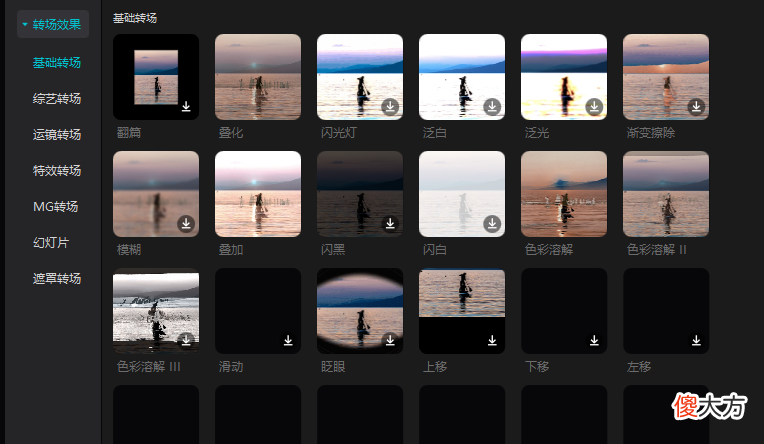Screen dimensions: 764x444
Task: Choose the 色彩溶解 II transition thumbnail
Action: 666,194
